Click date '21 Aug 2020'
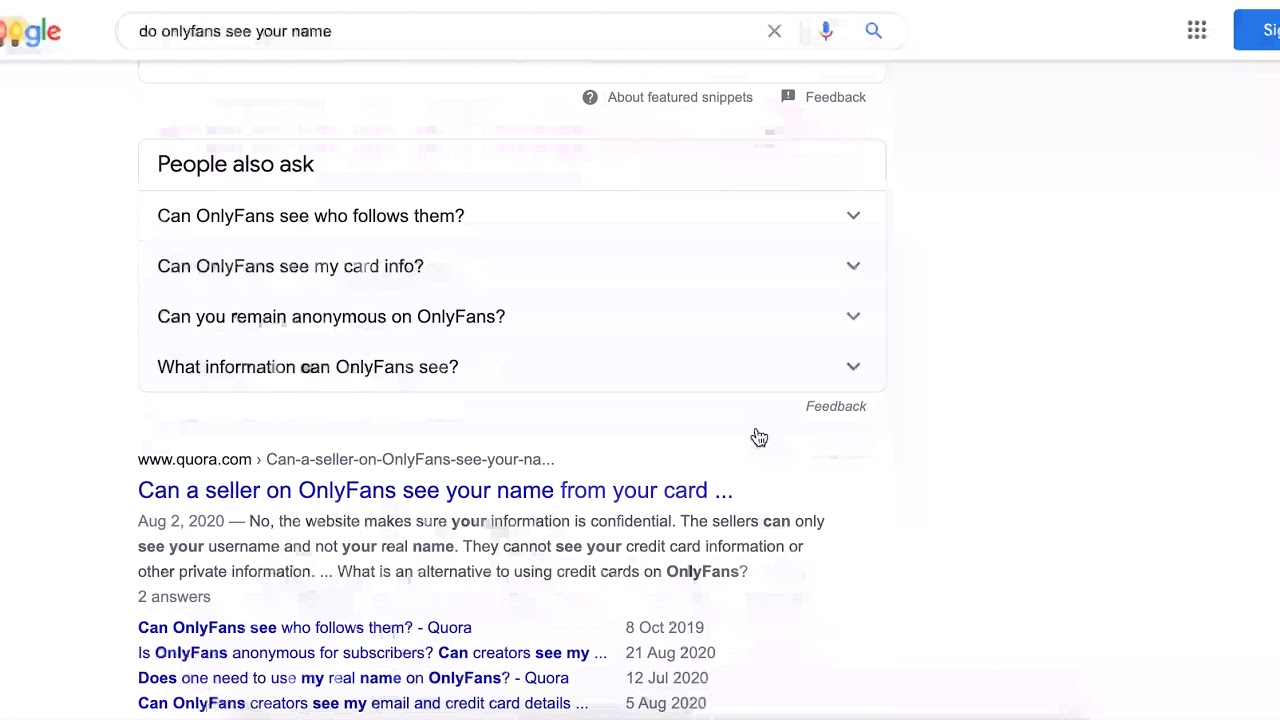 pos(670,652)
